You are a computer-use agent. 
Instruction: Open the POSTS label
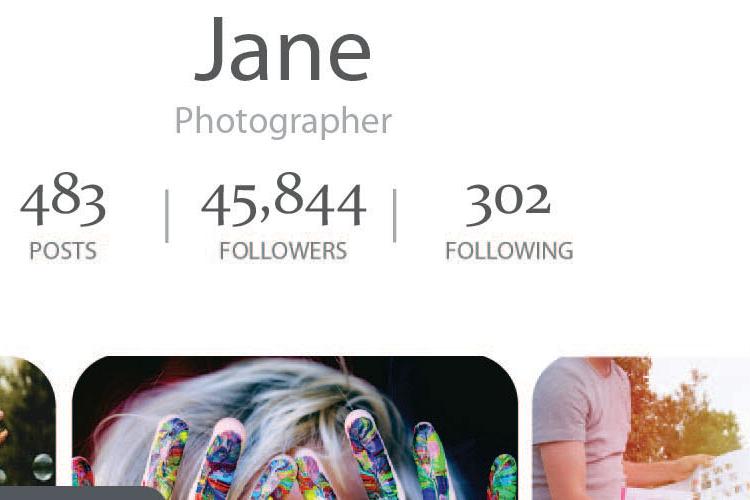tap(63, 251)
